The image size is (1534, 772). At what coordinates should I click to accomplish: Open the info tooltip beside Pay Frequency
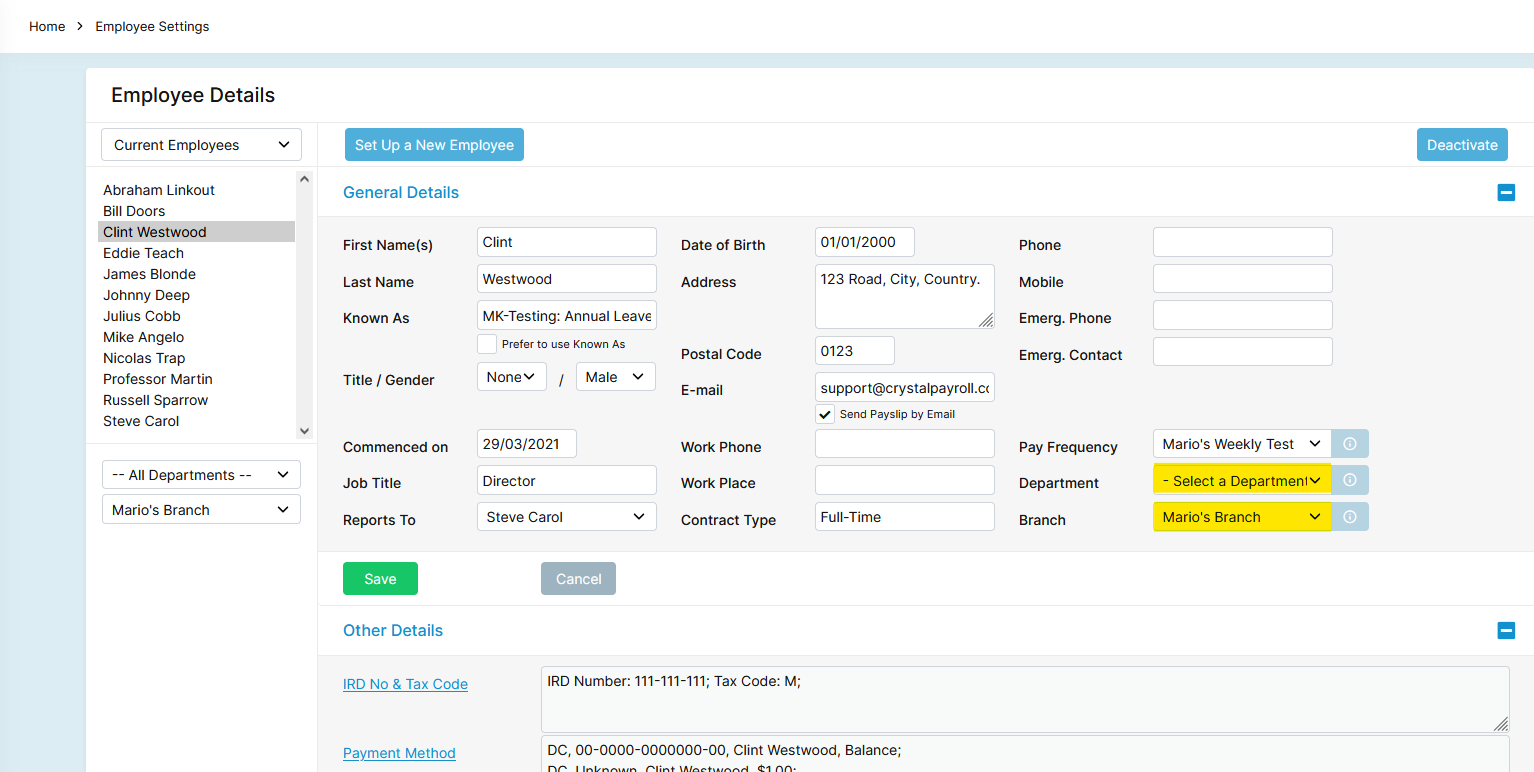[x=1350, y=443]
